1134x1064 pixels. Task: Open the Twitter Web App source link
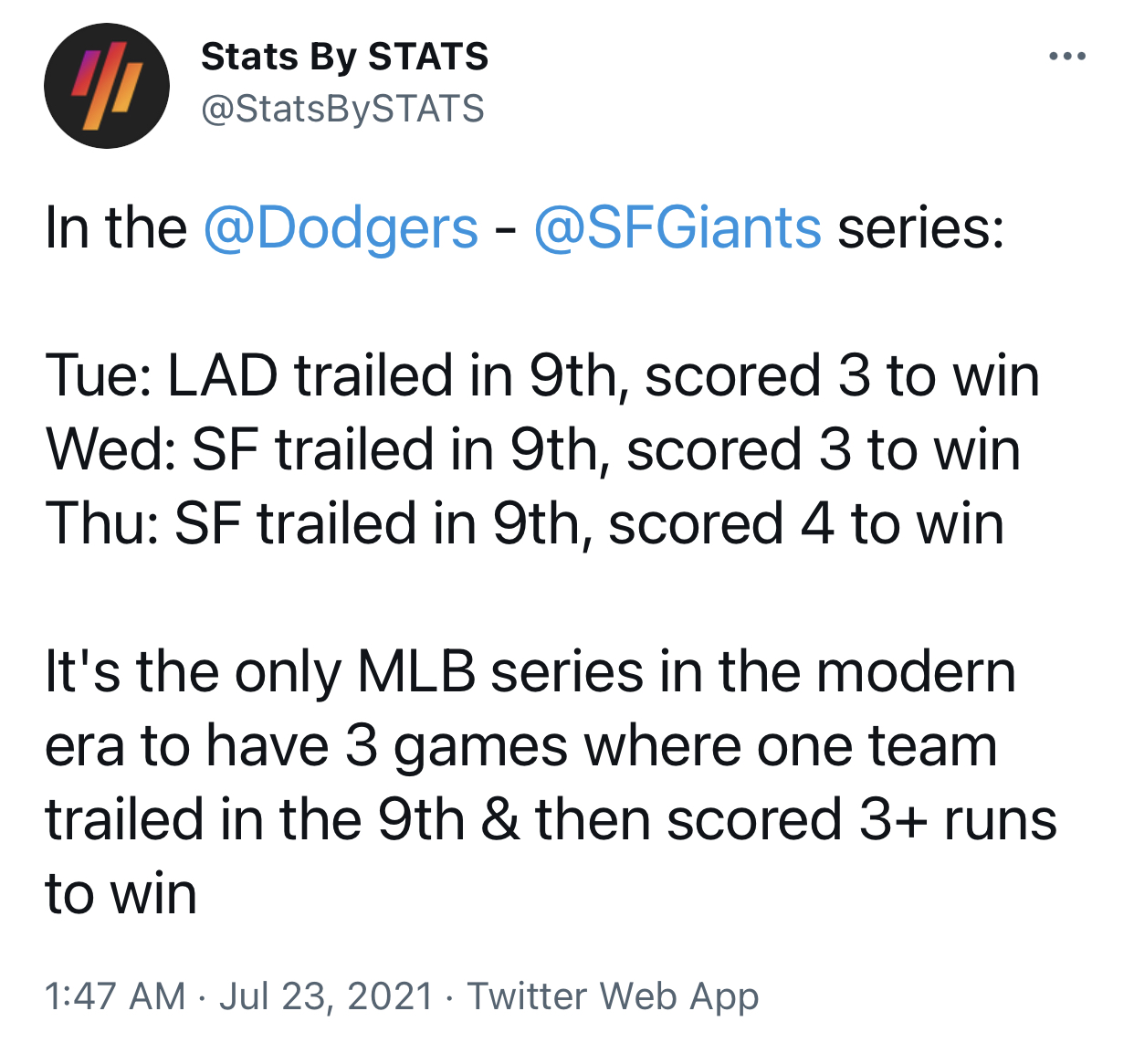pyautogui.click(x=613, y=996)
